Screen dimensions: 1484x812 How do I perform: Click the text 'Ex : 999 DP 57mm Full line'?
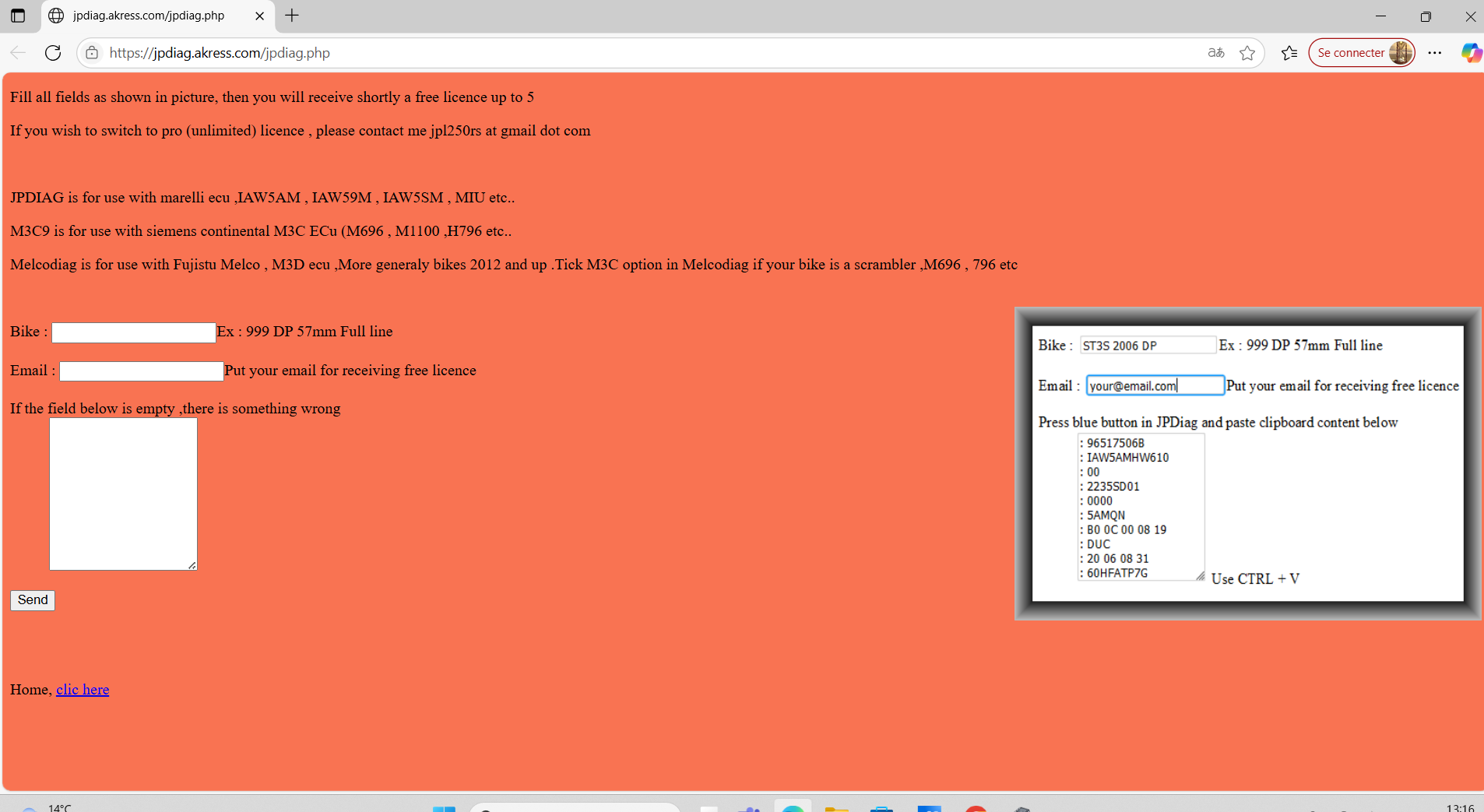pyautogui.click(x=304, y=332)
